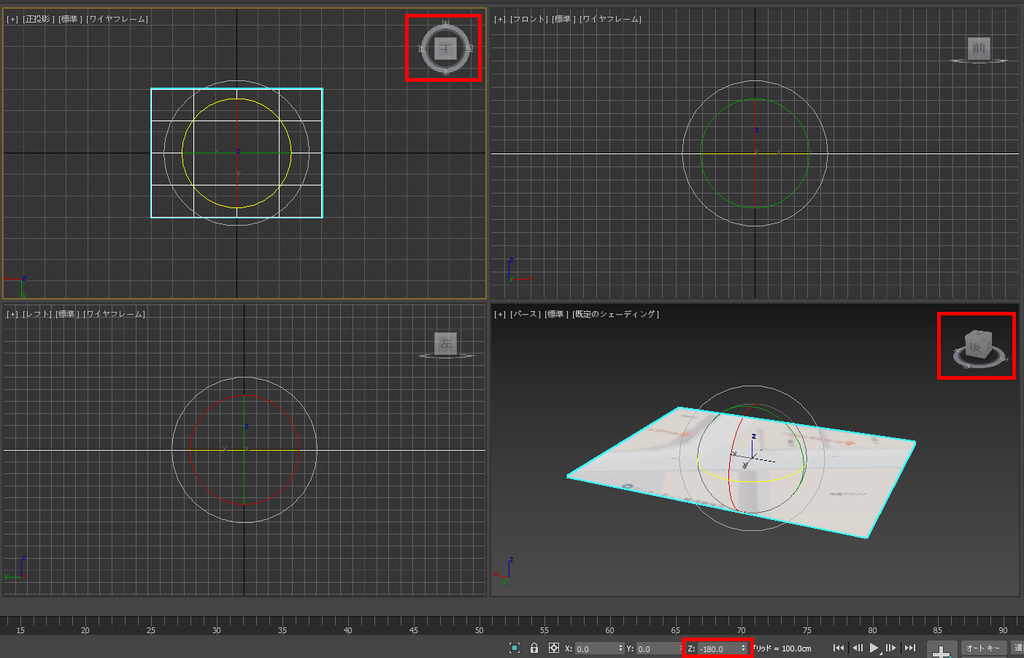
Task: Open [ワイヤフレーム] menu in the 正投影 viewport
Action: [118, 19]
